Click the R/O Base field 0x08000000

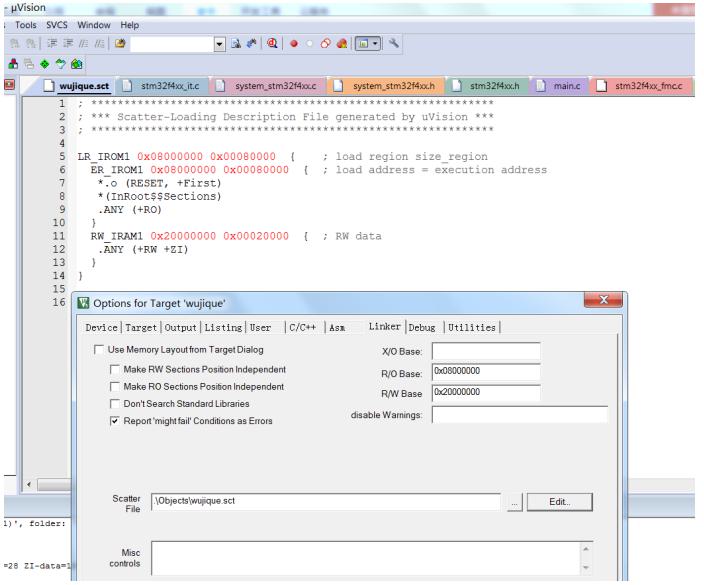pos(486,372)
